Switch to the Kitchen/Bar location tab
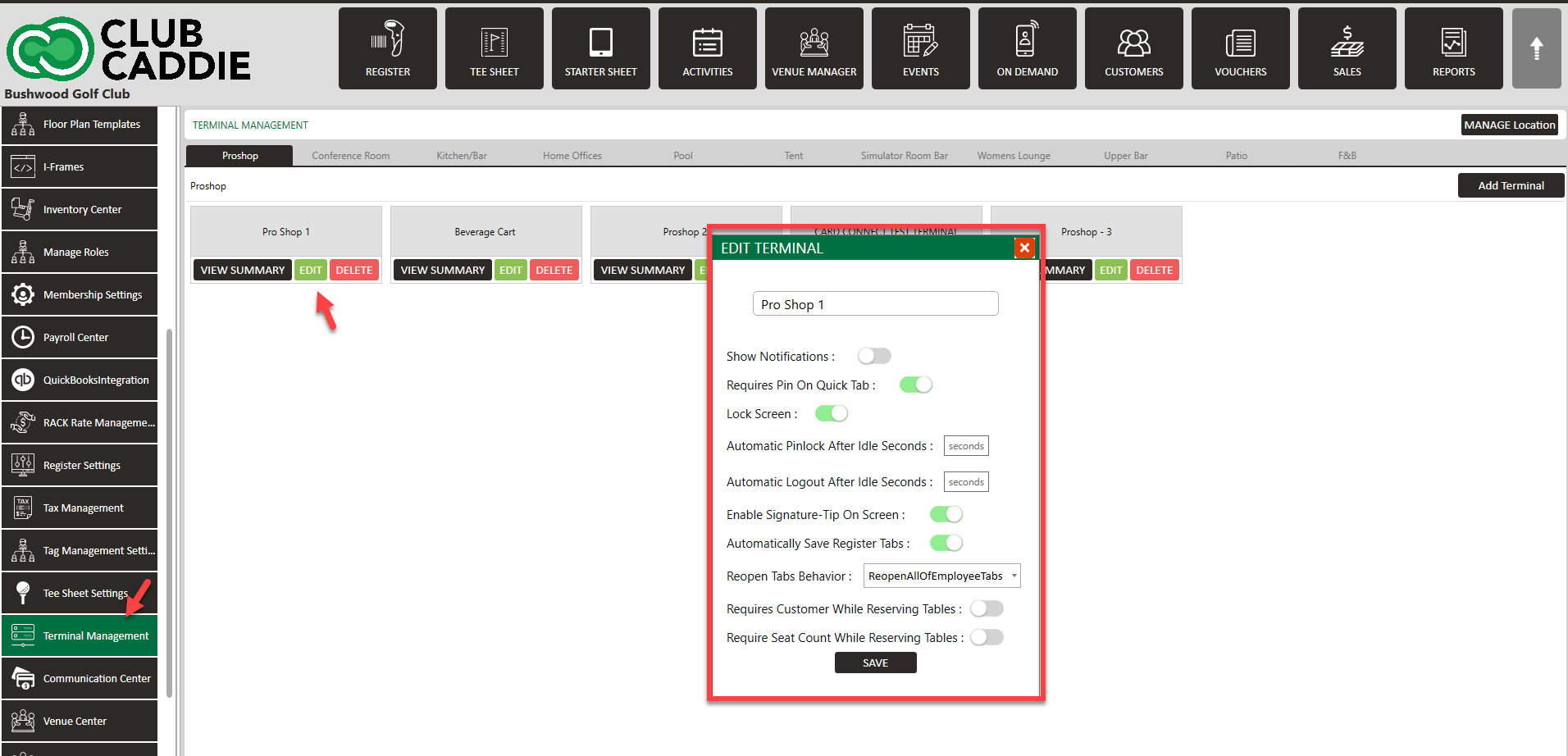Screen dimensions: 1568x756 coord(461,156)
